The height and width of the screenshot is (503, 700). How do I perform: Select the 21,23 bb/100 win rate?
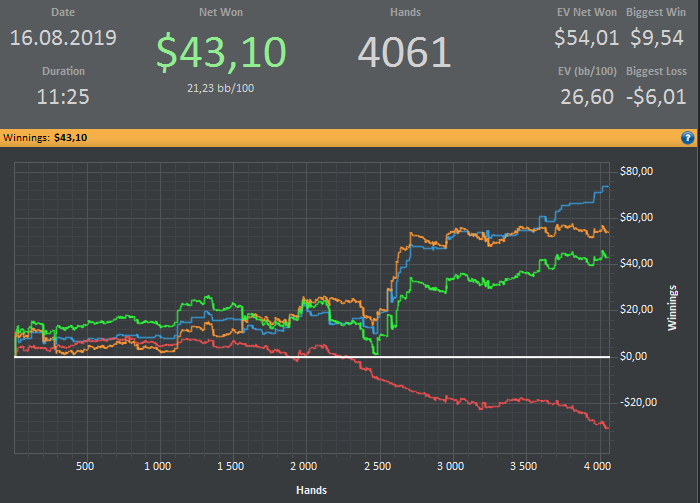tap(221, 88)
